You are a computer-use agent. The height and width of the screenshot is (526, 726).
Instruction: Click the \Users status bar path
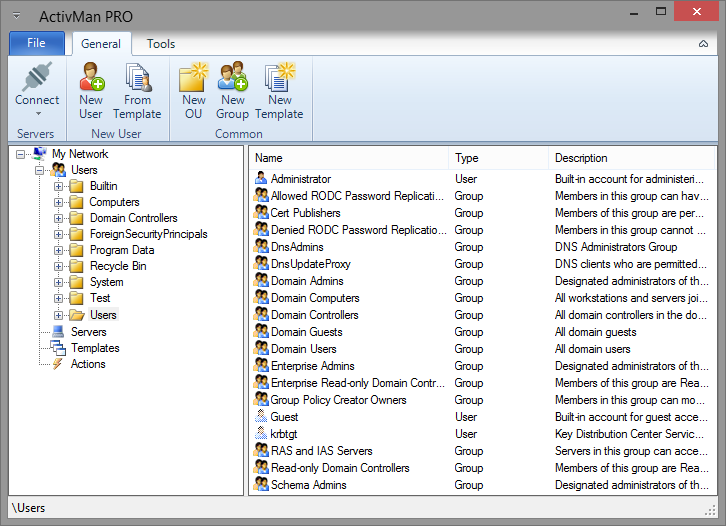click(x=28, y=508)
